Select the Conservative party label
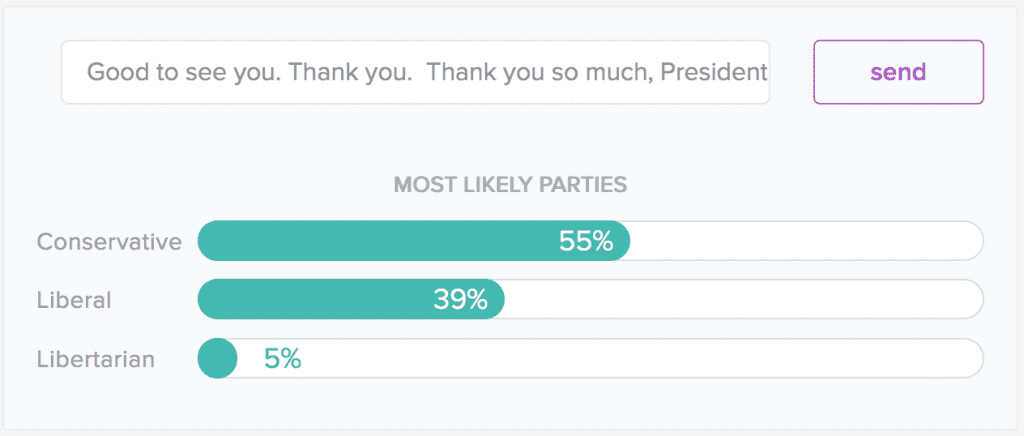Viewport: 1024px width, 436px height. (x=109, y=241)
